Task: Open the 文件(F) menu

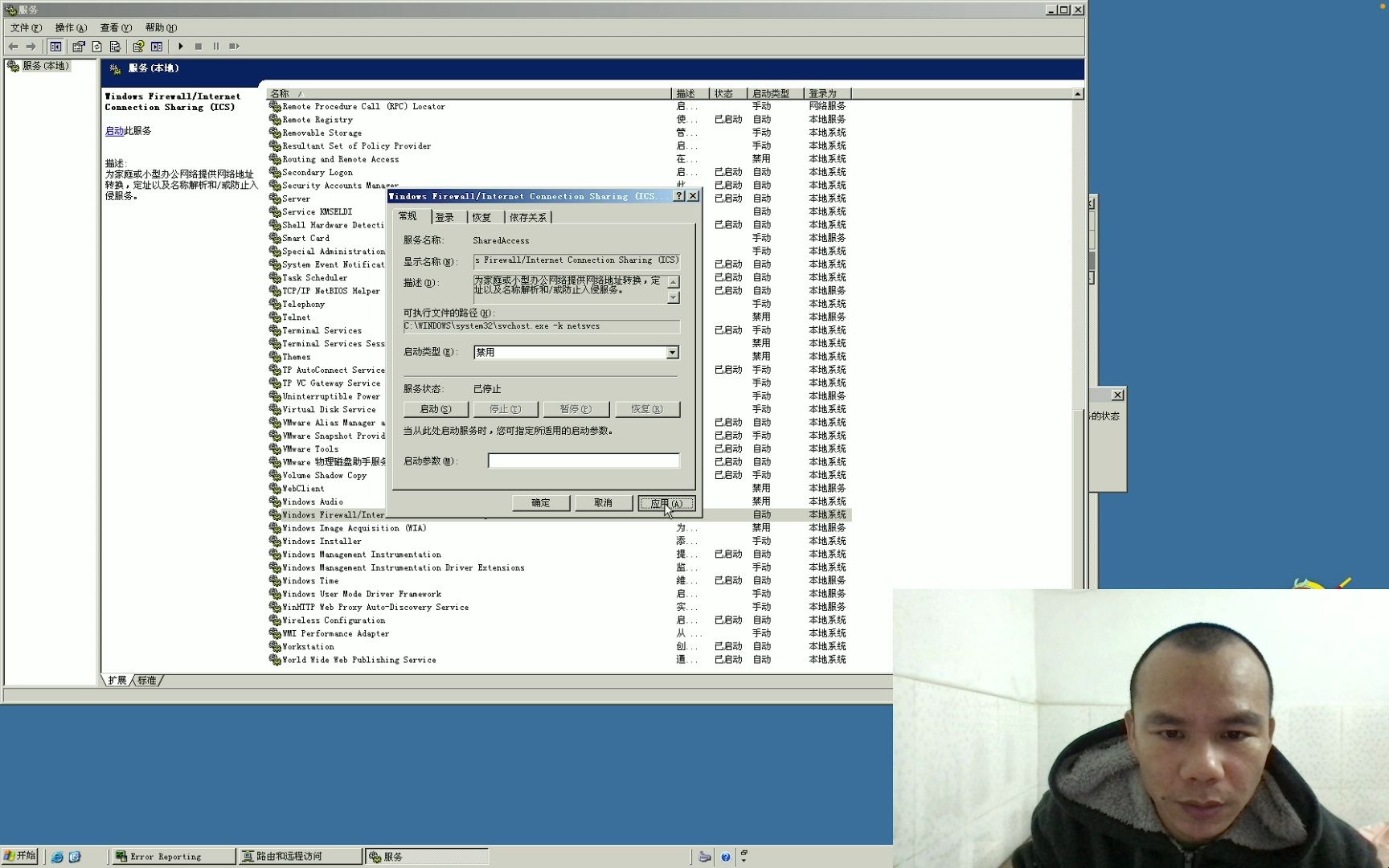Action: [x=26, y=28]
